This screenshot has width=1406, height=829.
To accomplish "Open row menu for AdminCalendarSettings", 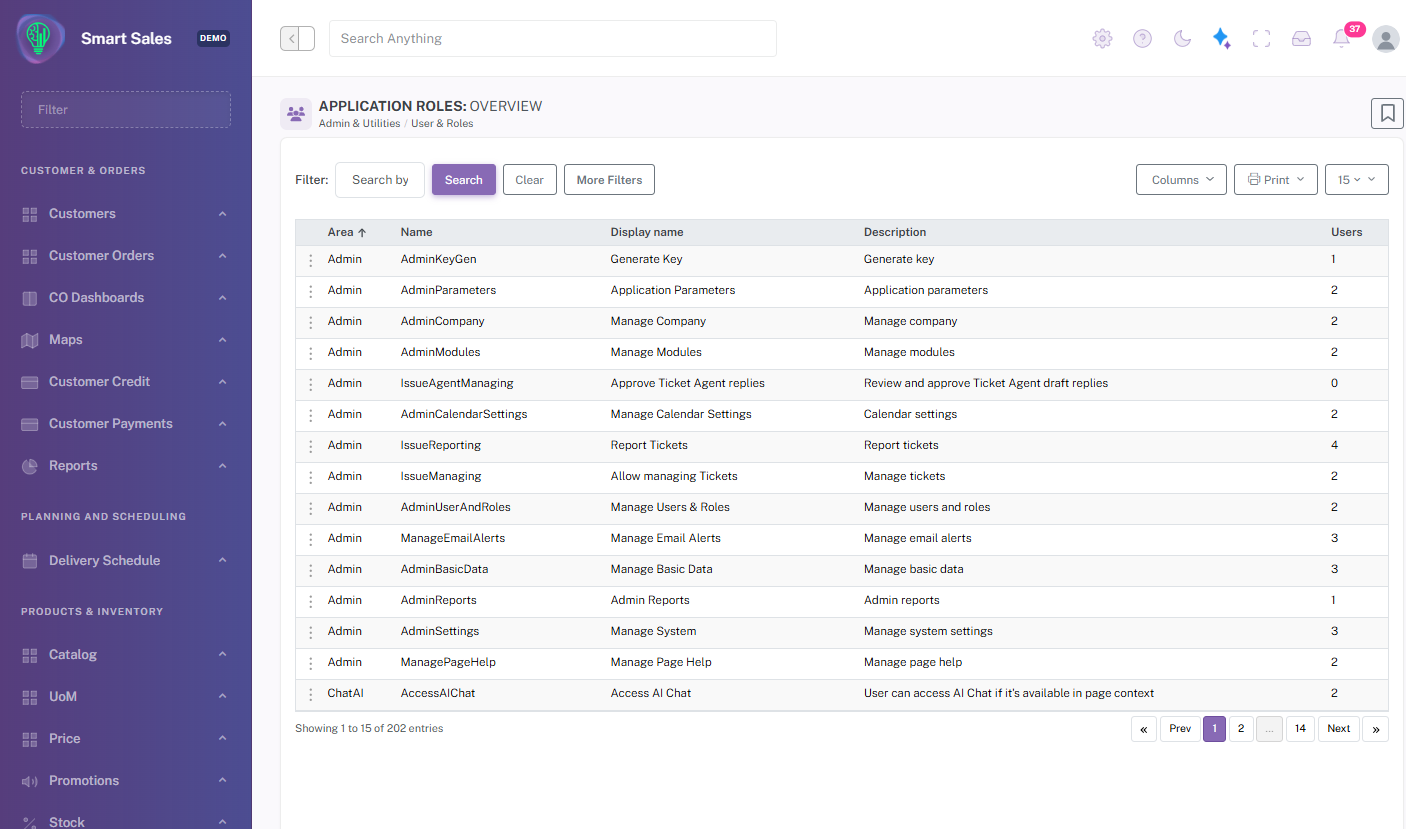I will (x=311, y=415).
